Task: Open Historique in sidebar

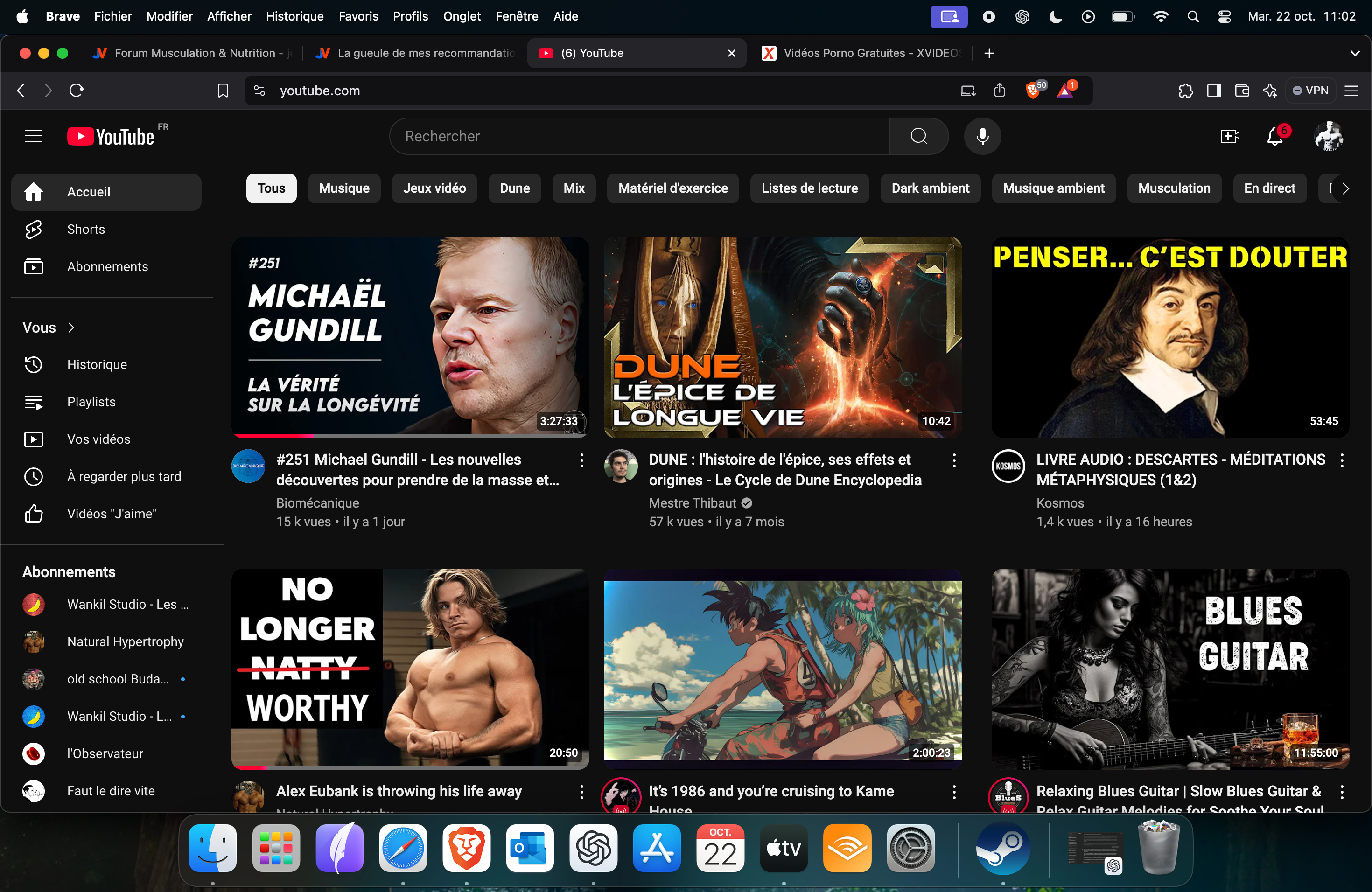Action: pos(106,365)
